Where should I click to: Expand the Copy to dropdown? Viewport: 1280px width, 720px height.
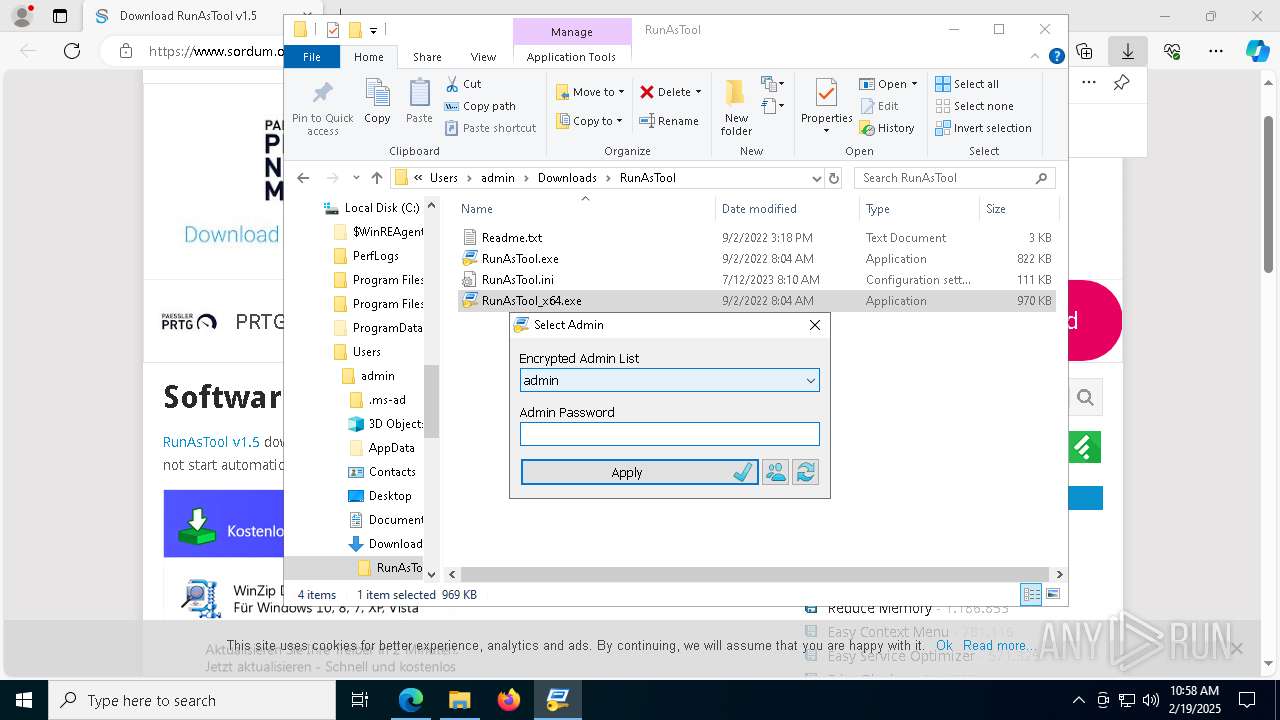click(619, 121)
